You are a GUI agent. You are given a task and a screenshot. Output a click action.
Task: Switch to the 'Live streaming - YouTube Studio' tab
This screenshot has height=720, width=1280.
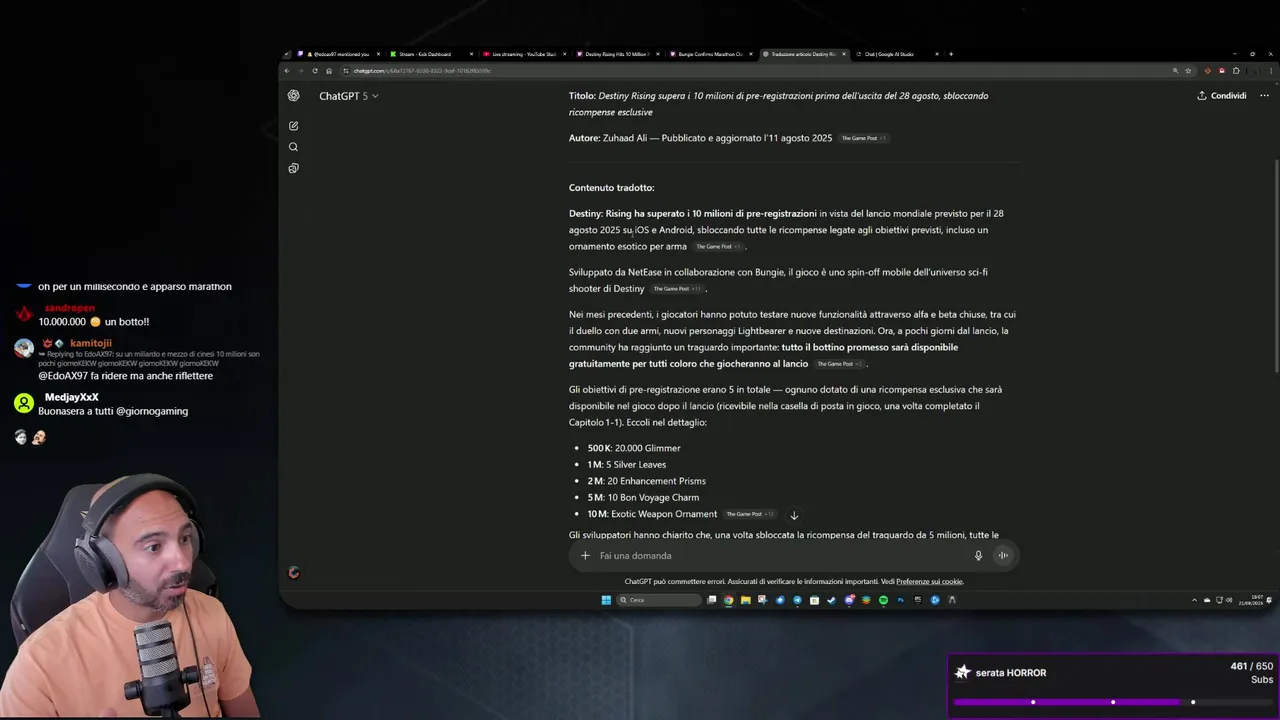point(523,54)
